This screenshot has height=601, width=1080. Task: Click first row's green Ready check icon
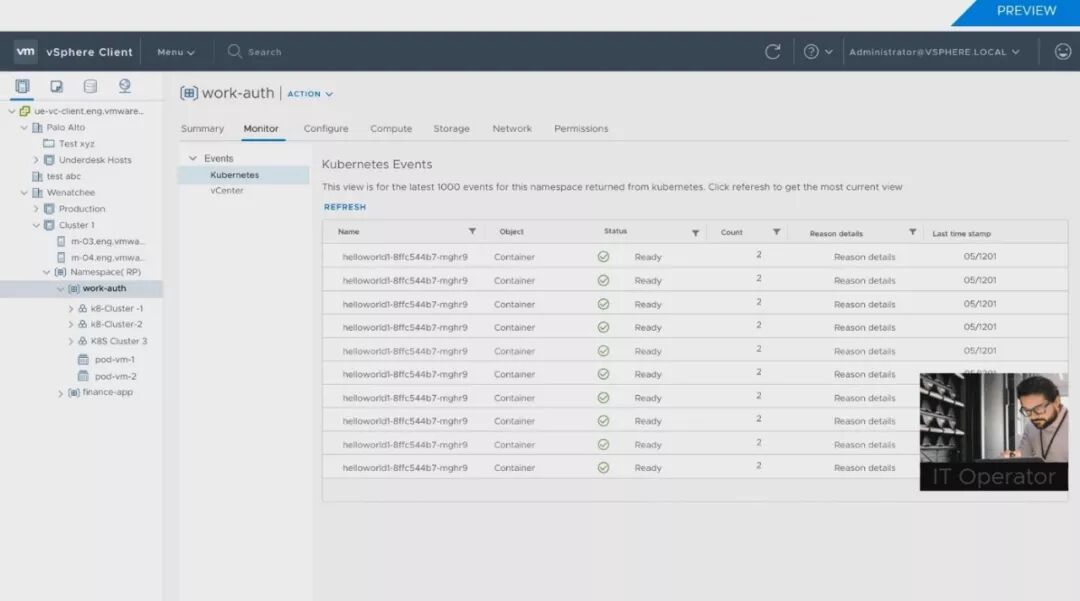click(x=603, y=257)
